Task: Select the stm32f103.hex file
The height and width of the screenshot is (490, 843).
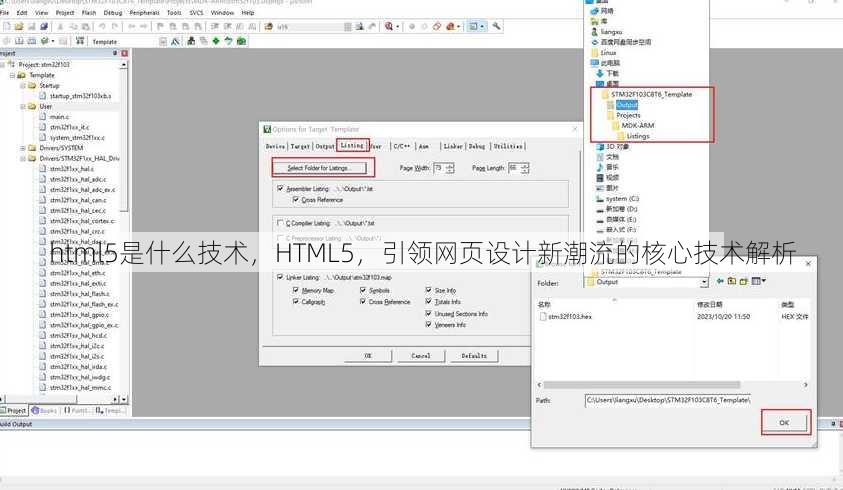Action: coord(565,316)
